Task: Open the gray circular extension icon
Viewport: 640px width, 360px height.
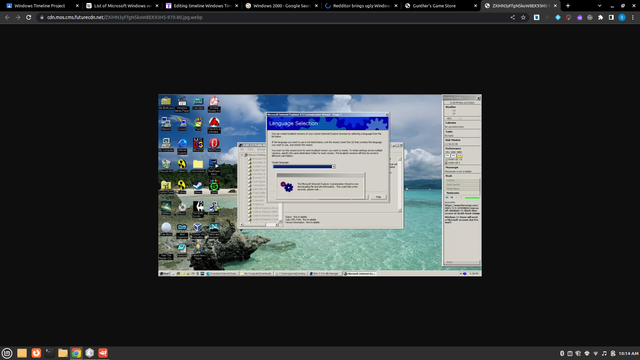Action: 590,18
